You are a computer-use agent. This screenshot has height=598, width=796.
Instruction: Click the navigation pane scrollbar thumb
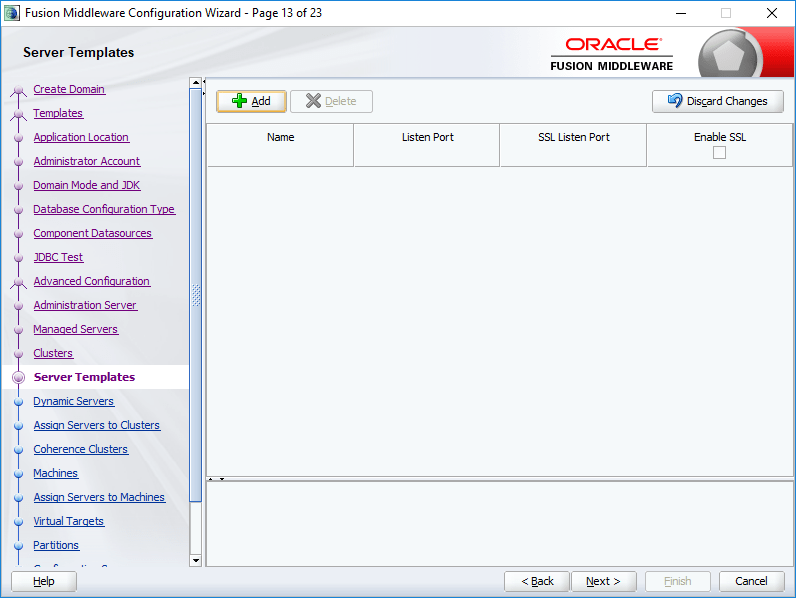tap(195, 295)
